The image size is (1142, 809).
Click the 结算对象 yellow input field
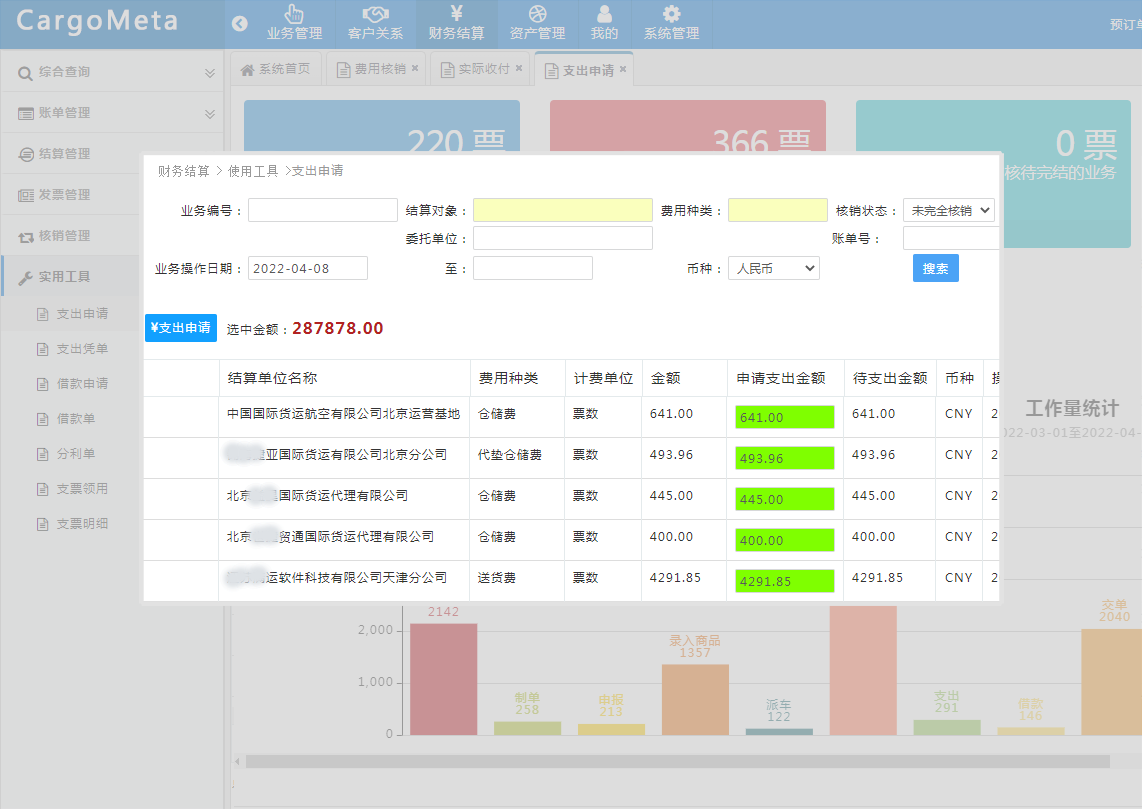pos(562,210)
